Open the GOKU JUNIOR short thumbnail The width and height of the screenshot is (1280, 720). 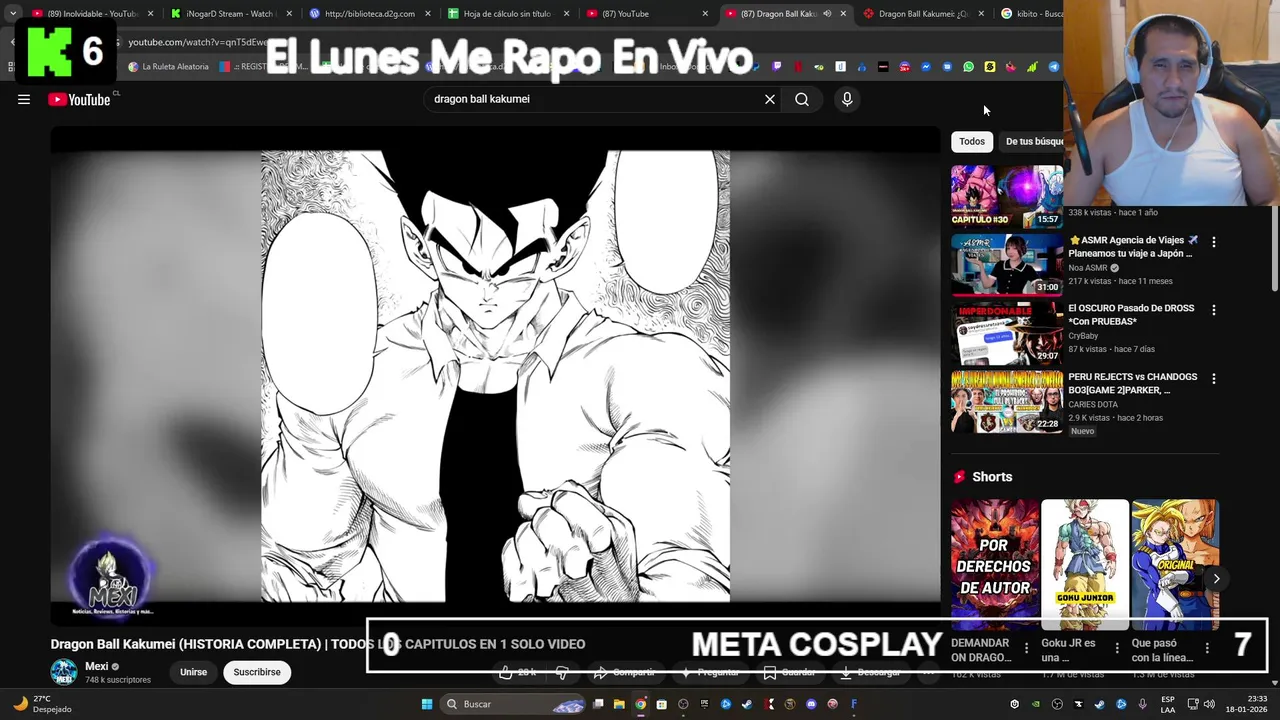click(1085, 564)
